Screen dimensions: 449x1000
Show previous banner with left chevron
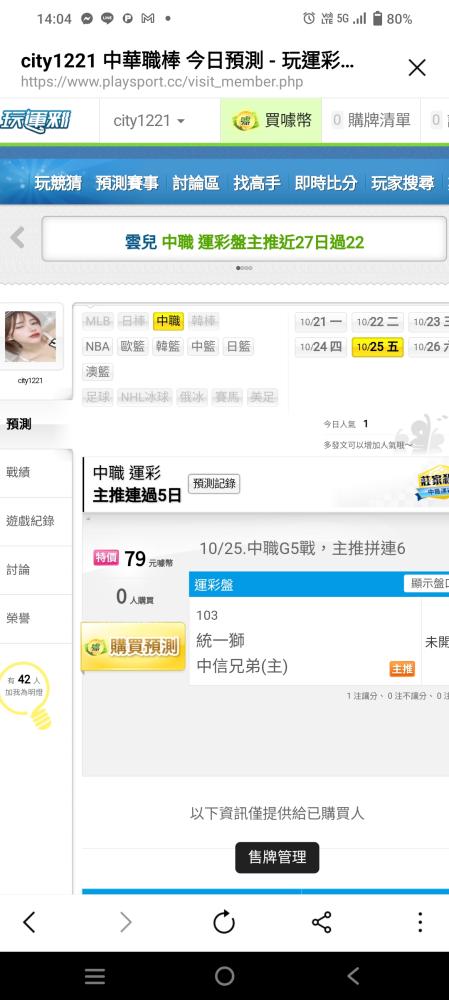click(x=17, y=238)
